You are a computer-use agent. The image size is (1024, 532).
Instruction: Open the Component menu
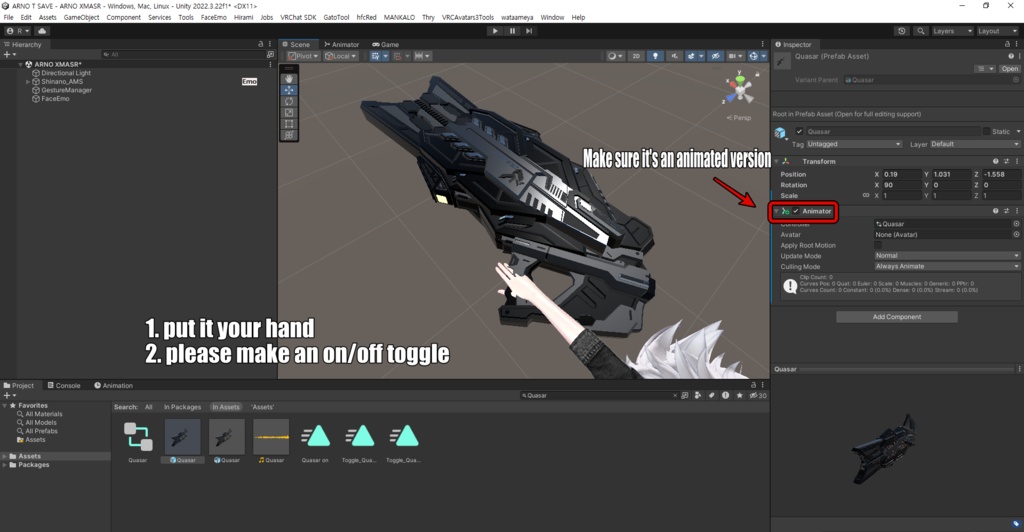coord(123,18)
